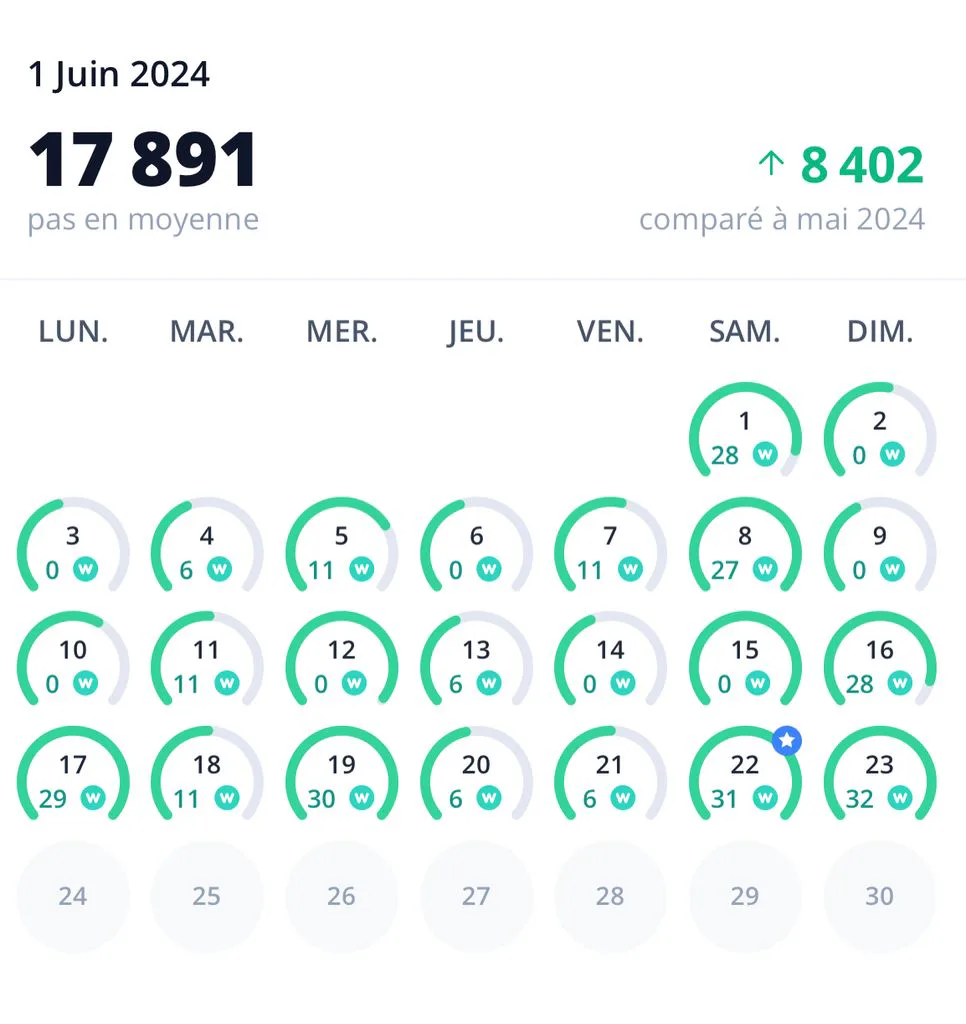Tap the comparé à mai 2024 label
Image resolution: width=966 pixels, height=1024 pixels.
pos(782,219)
